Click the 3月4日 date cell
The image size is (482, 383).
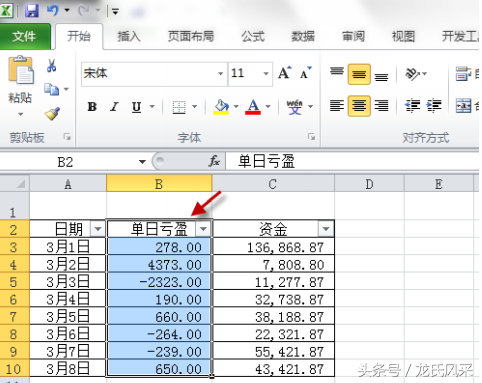point(68,299)
